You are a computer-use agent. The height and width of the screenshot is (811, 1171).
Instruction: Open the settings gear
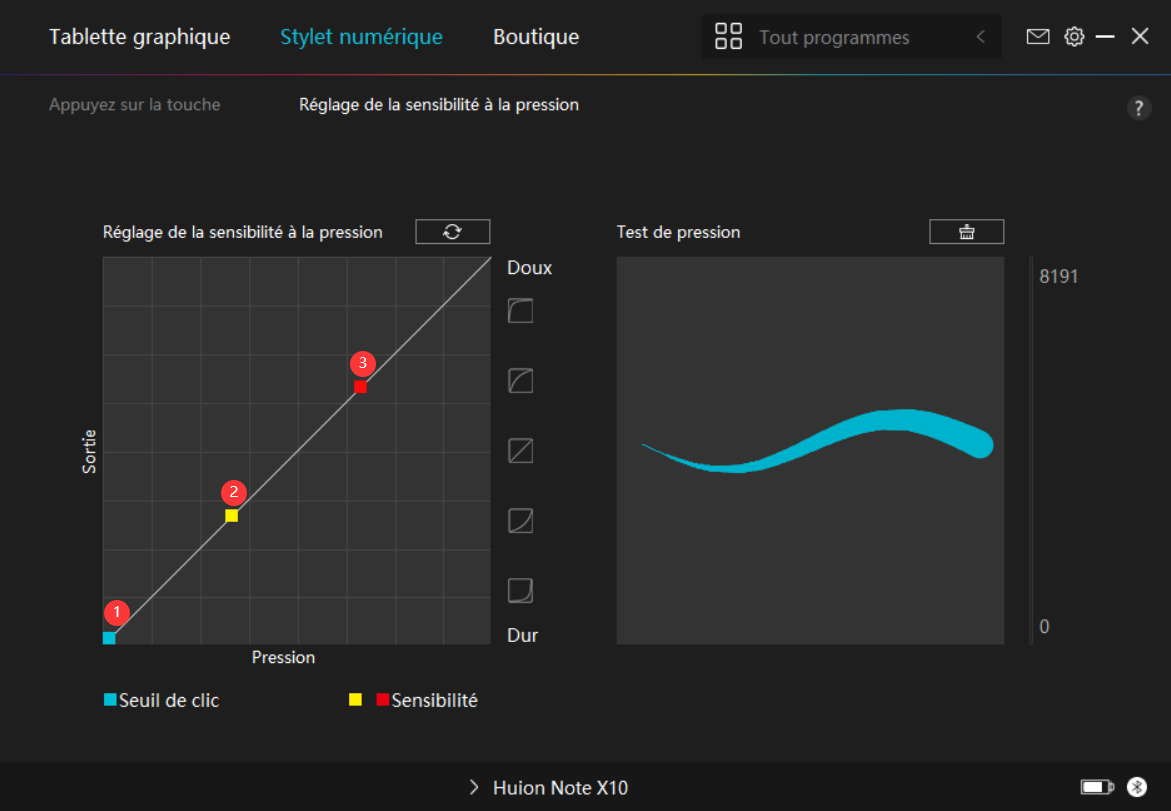tap(1074, 37)
